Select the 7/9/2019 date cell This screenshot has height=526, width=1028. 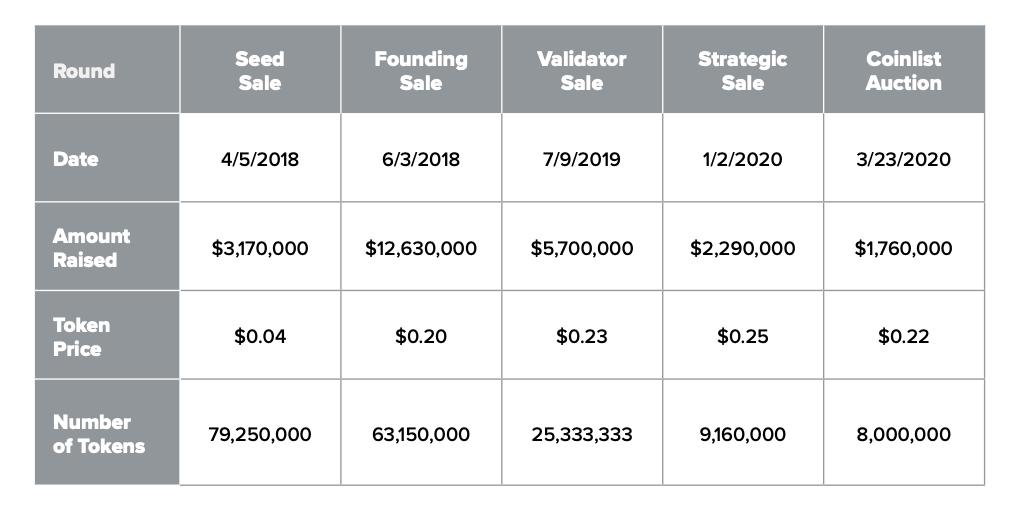[582, 159]
